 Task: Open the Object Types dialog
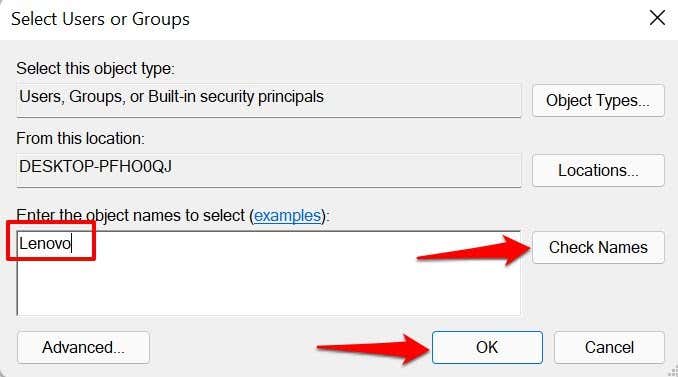598,100
